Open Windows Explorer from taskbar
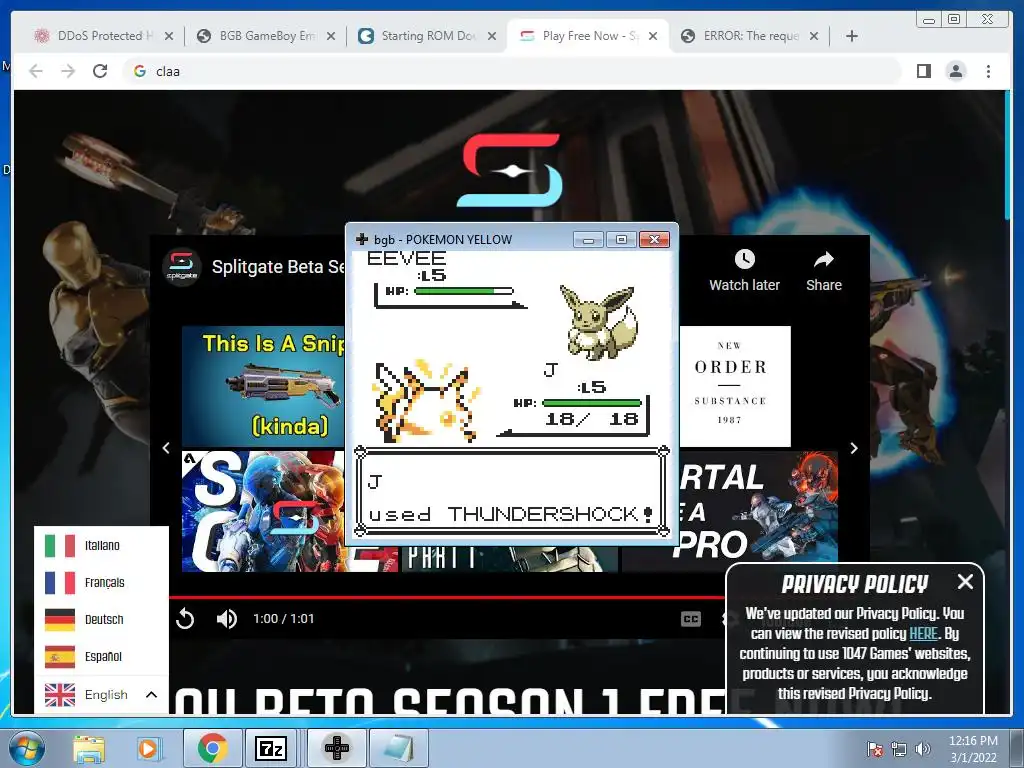The height and width of the screenshot is (768, 1024). tap(89, 748)
